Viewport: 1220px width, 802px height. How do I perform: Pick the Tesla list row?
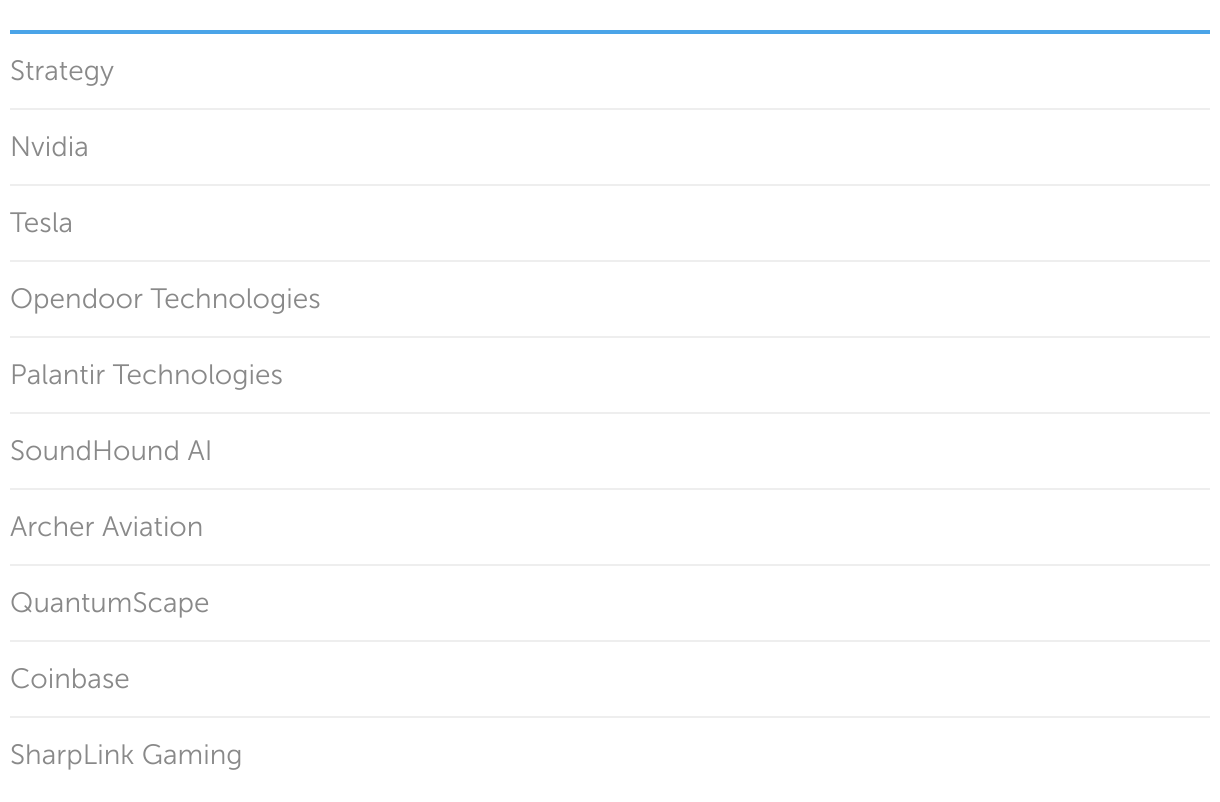(x=610, y=223)
